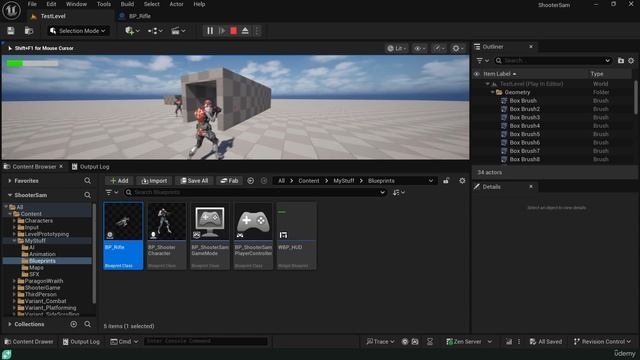Viewport: 640px width, 360px height.
Task: Pause the play-in-editor simulation
Action: [210, 31]
